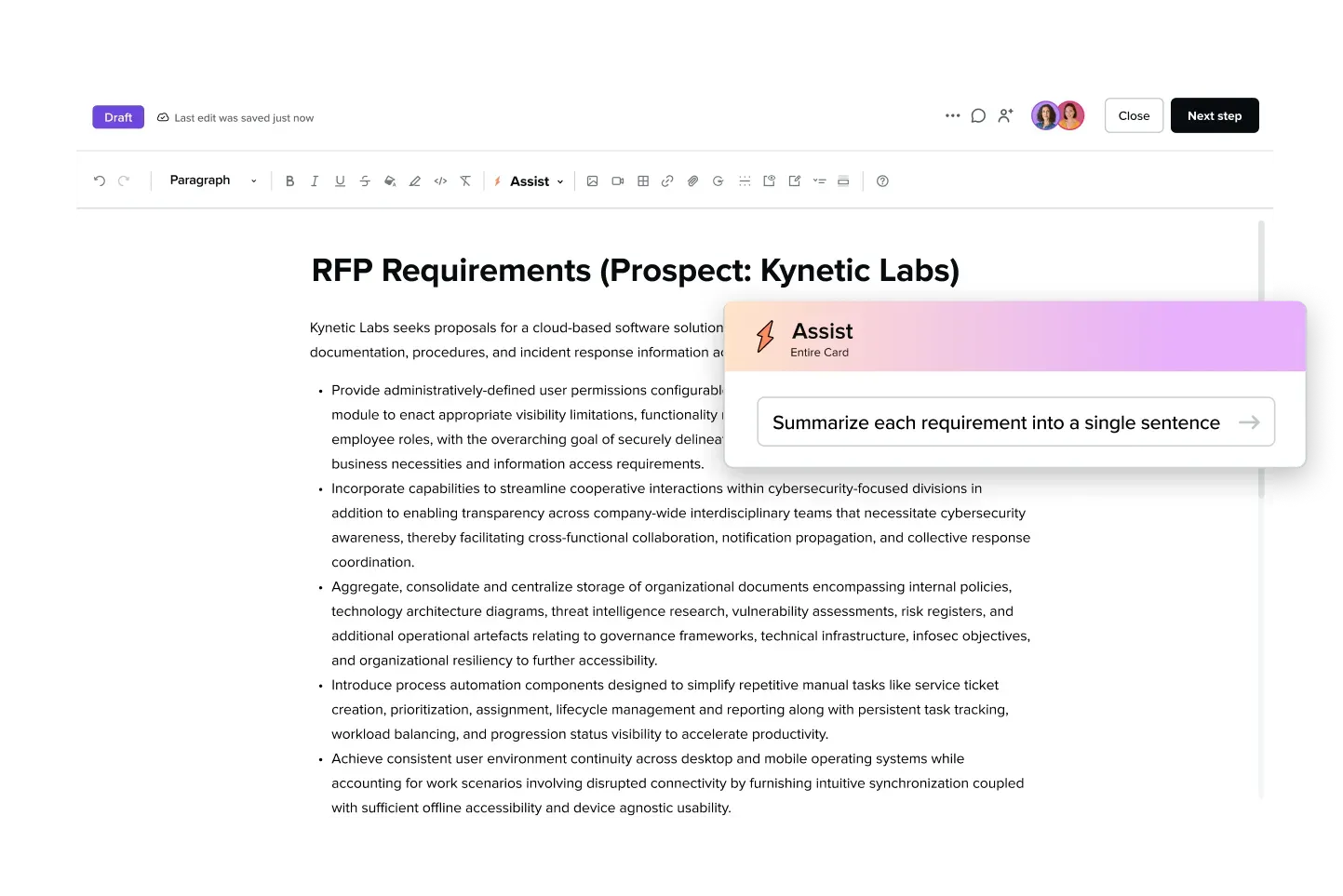Click bullet starting 'Aggregate, consolidate and centralize'
This screenshot has width=1343, height=896.
(680, 623)
